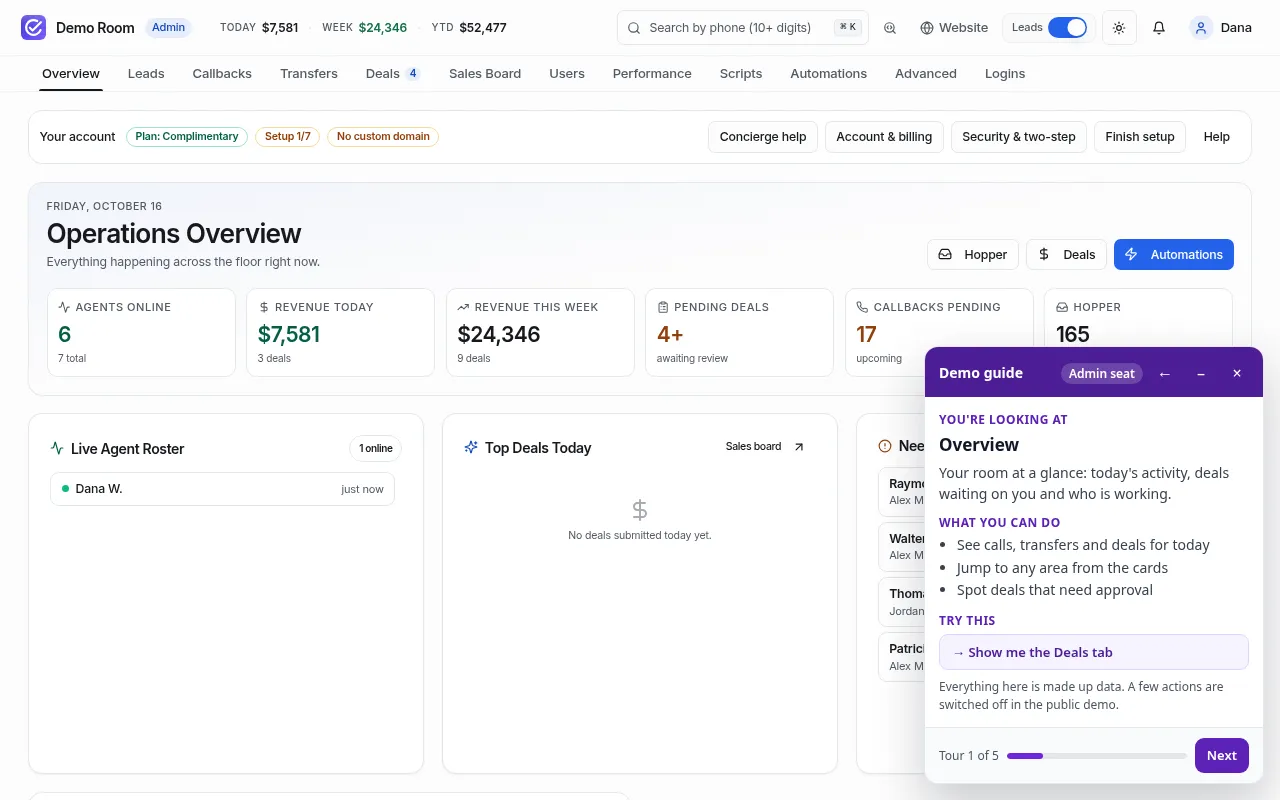The width and height of the screenshot is (1280, 800).
Task: Click the Agents Online stat card
Action: point(141,332)
